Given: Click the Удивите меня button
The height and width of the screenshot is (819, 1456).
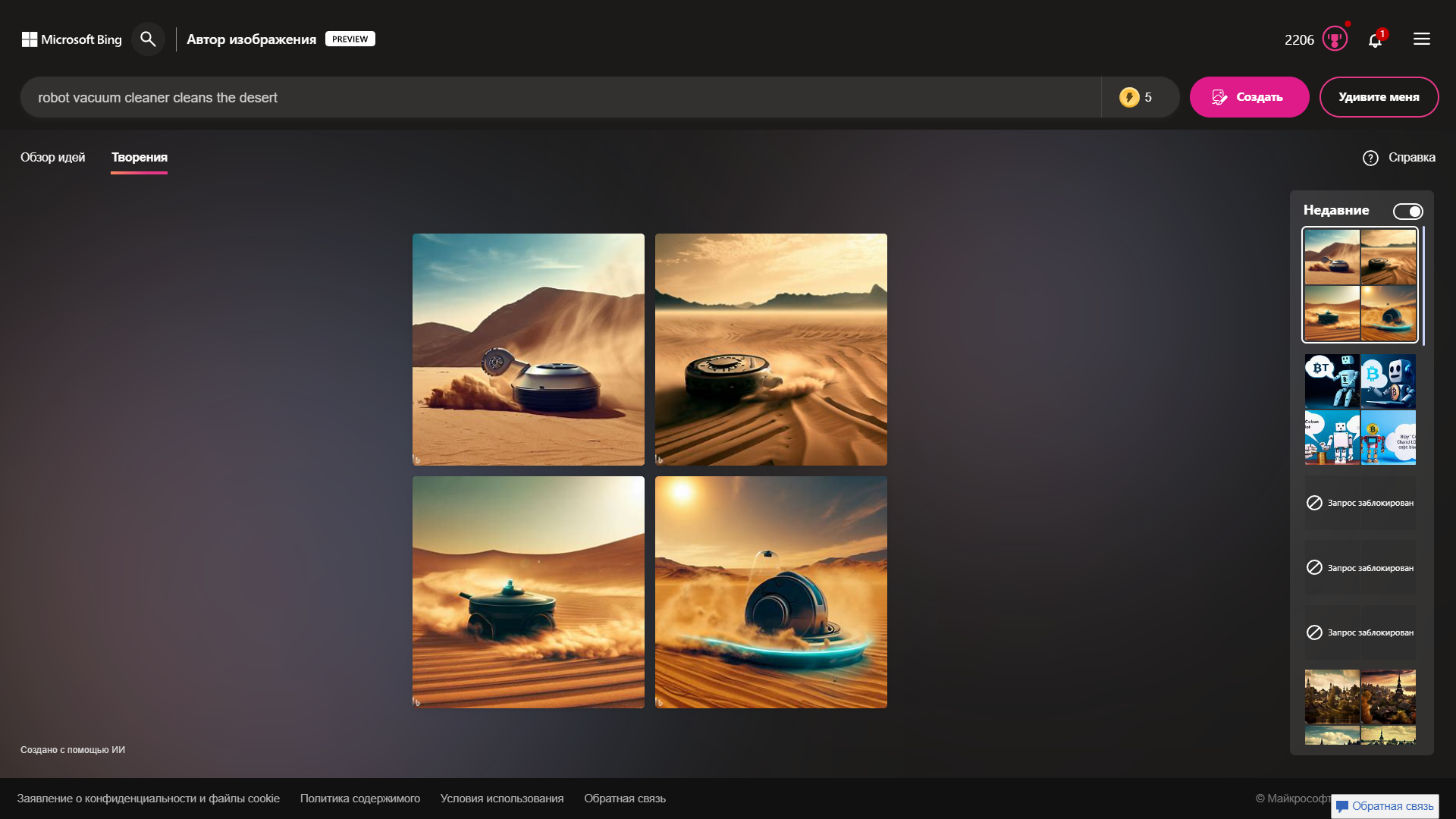Looking at the screenshot, I should pyautogui.click(x=1379, y=97).
